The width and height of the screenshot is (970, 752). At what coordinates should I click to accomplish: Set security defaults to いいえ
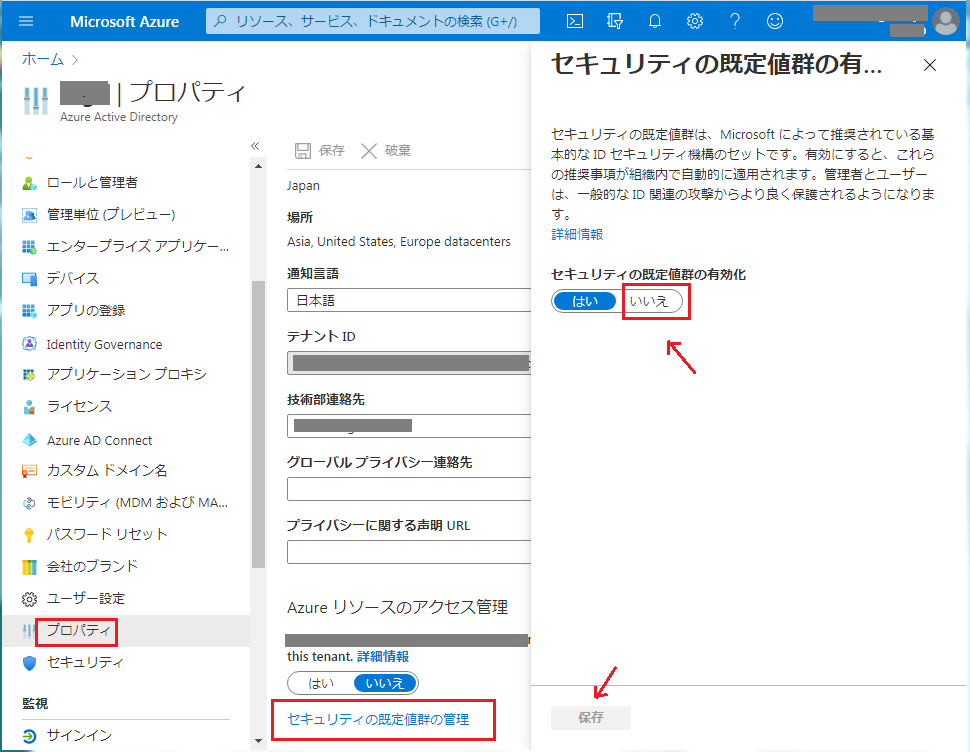point(650,301)
